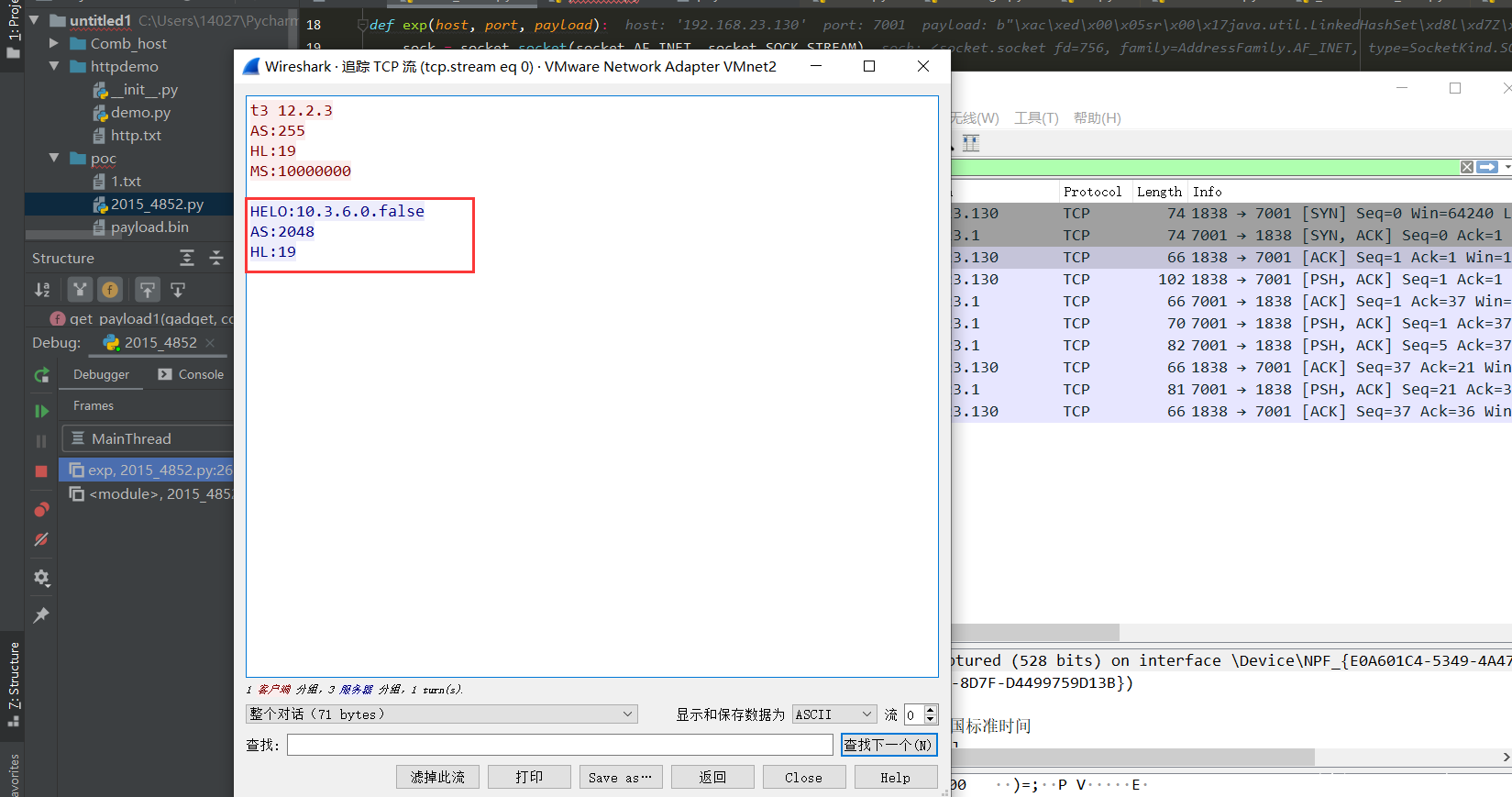Switch to the Debugger tab

[x=101, y=374]
